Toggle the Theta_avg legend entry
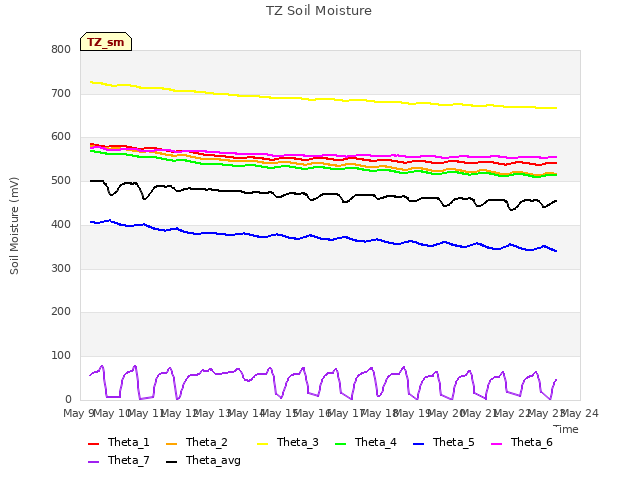Image resolution: width=640 pixels, height=480 pixels. click(203, 460)
